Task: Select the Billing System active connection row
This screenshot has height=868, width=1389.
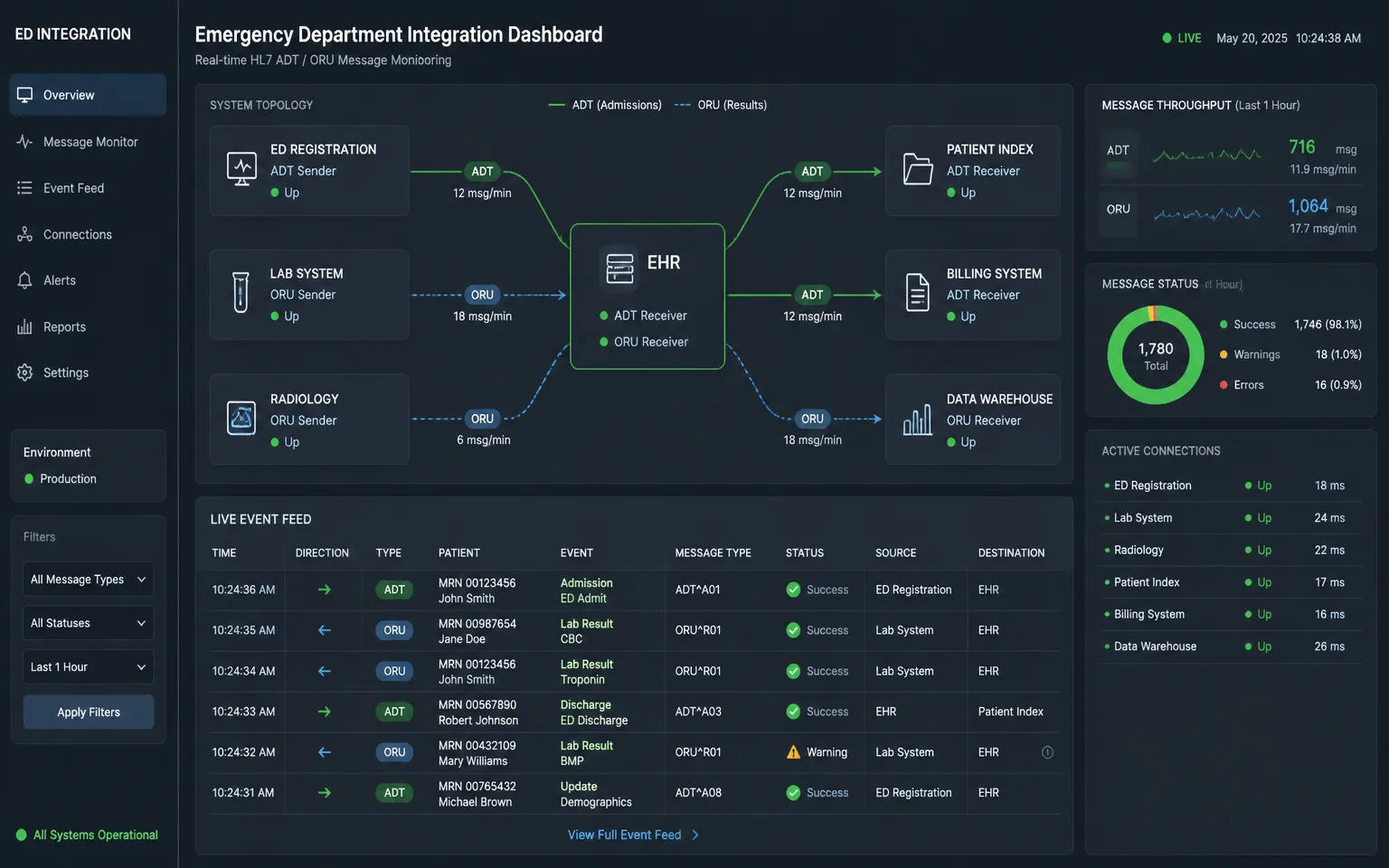Action: pyautogui.click(x=1231, y=614)
